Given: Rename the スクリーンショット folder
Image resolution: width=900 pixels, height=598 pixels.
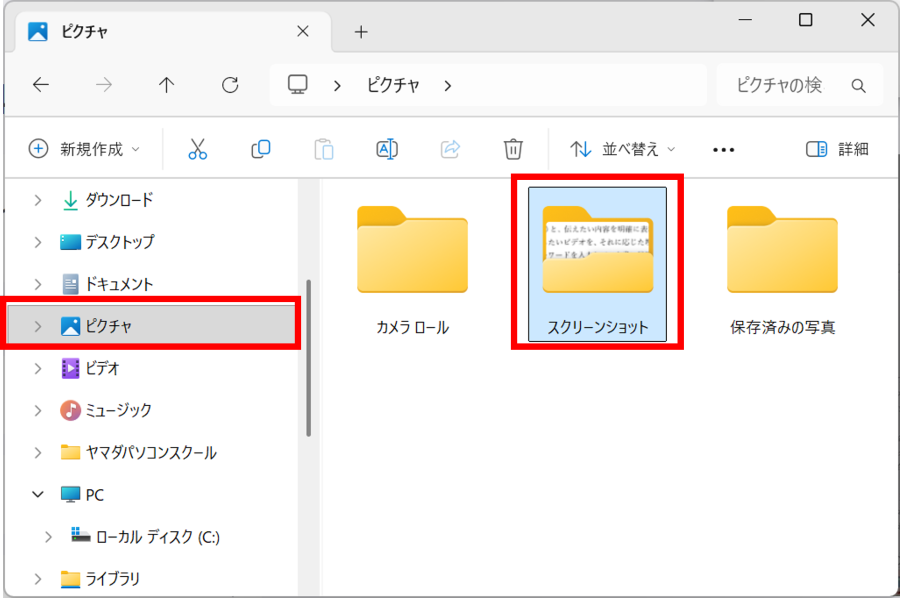Looking at the screenshot, I should [x=386, y=148].
